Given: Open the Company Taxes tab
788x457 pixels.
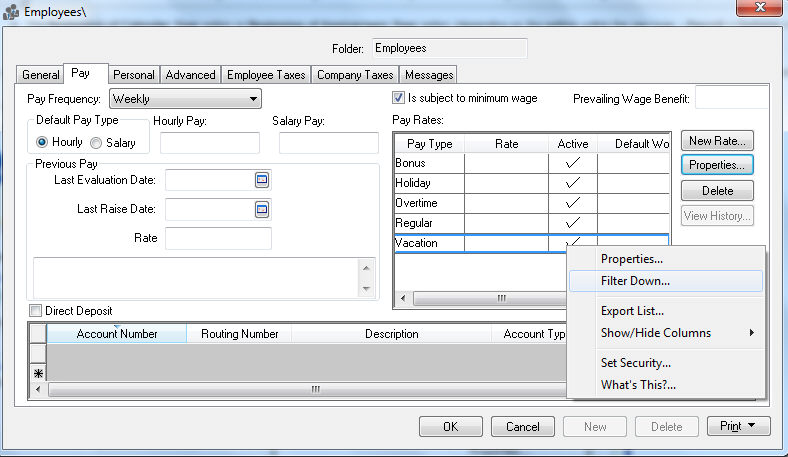Looking at the screenshot, I should pos(355,75).
